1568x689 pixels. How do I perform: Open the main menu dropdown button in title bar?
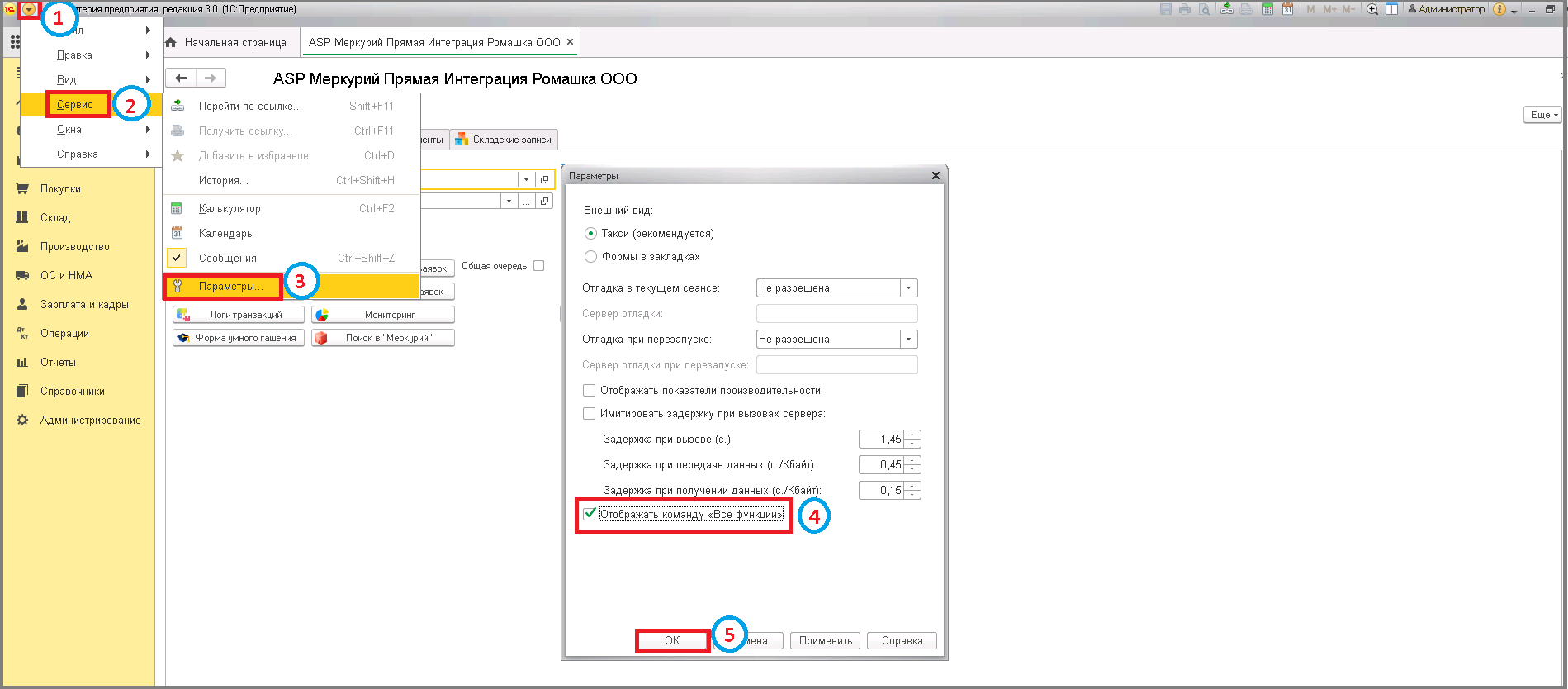tap(29, 9)
